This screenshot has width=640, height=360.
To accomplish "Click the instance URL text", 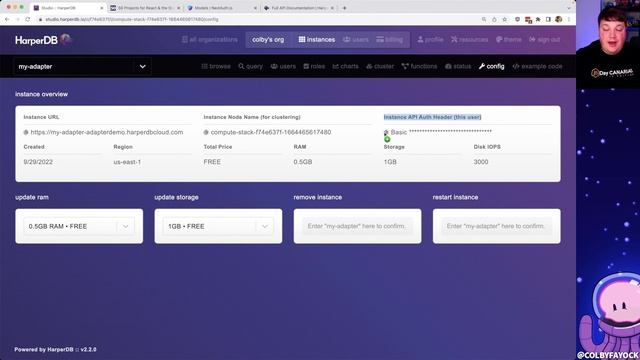I will point(107,132).
